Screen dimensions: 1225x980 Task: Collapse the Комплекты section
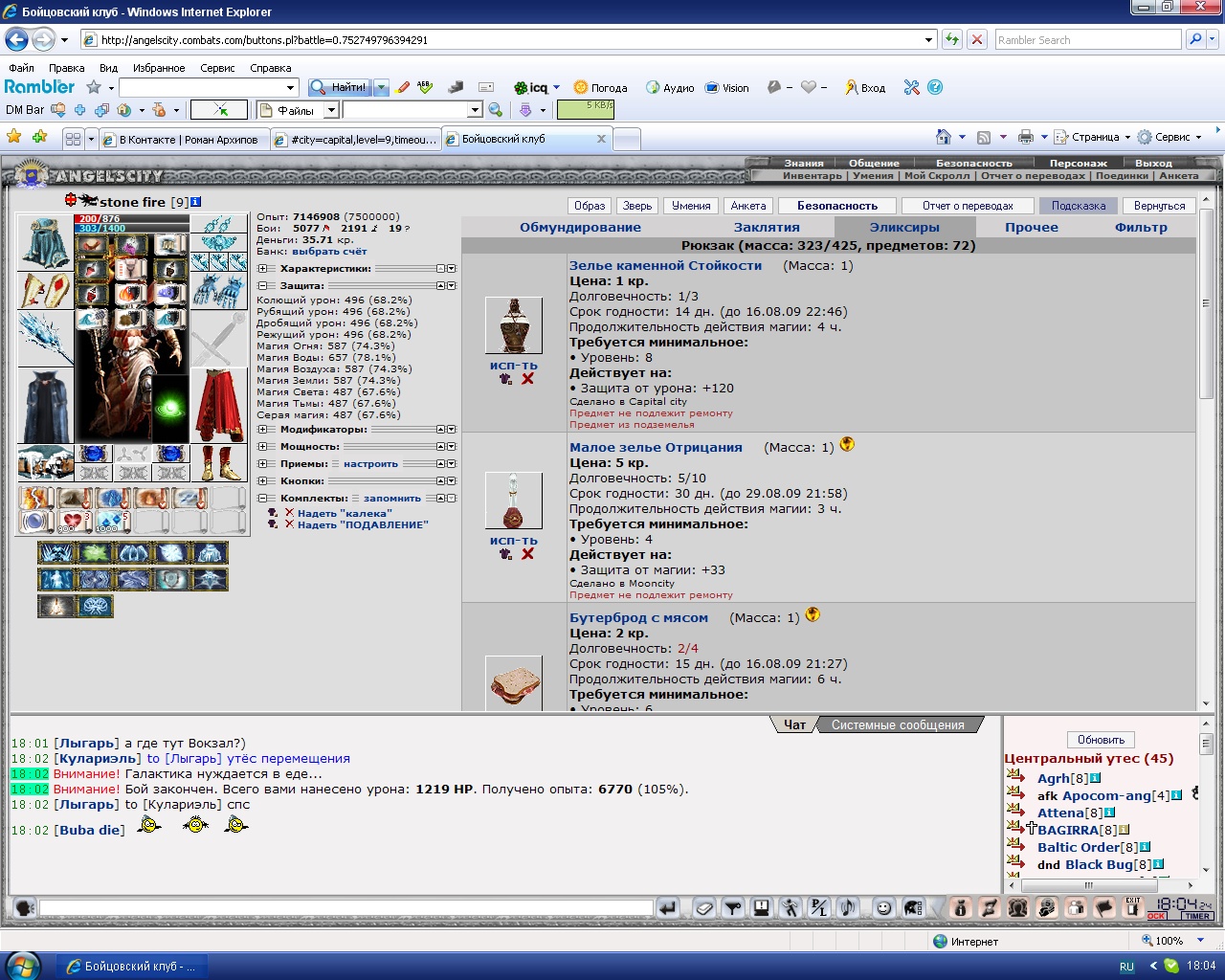coord(262,499)
